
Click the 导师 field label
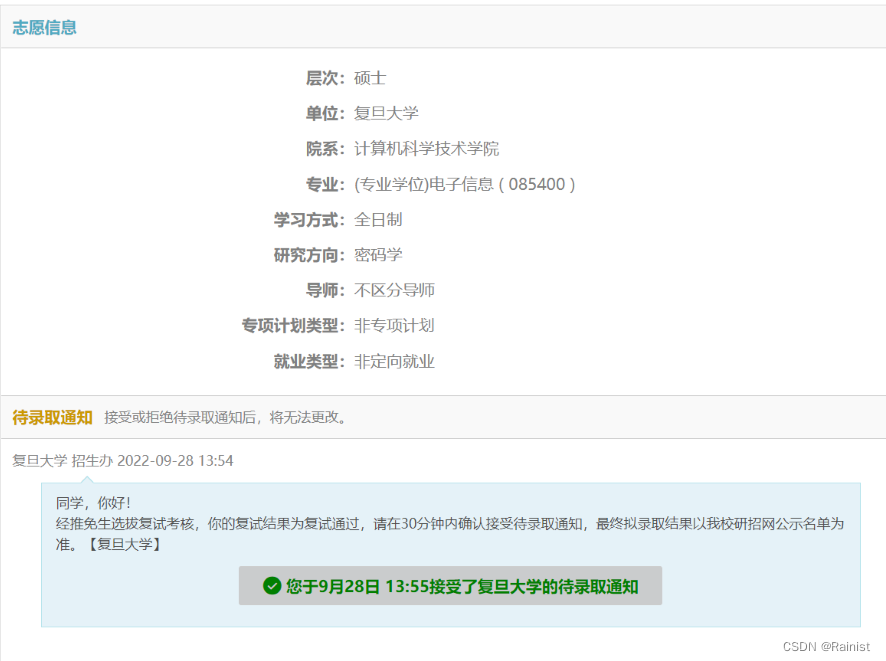pyautogui.click(x=325, y=290)
